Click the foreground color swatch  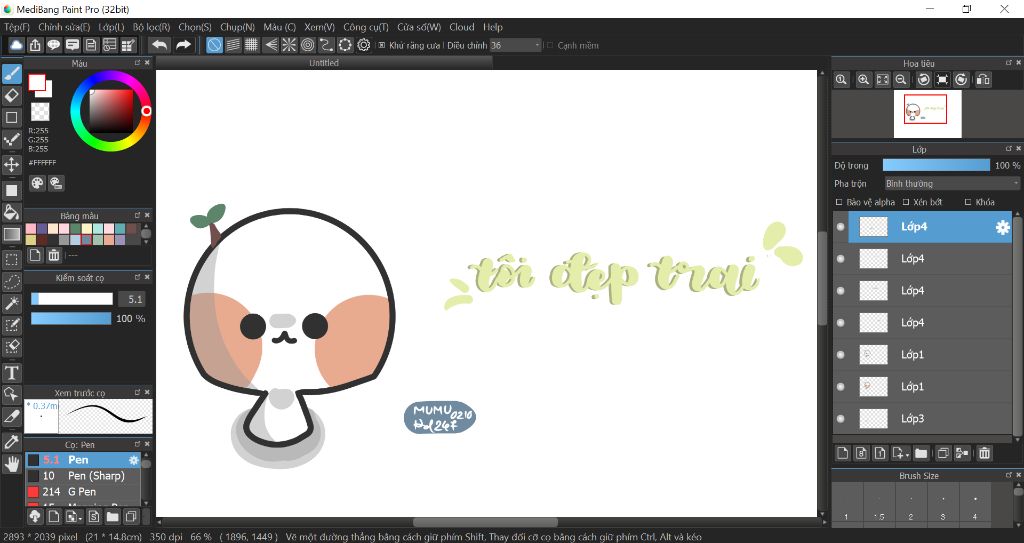(x=37, y=82)
